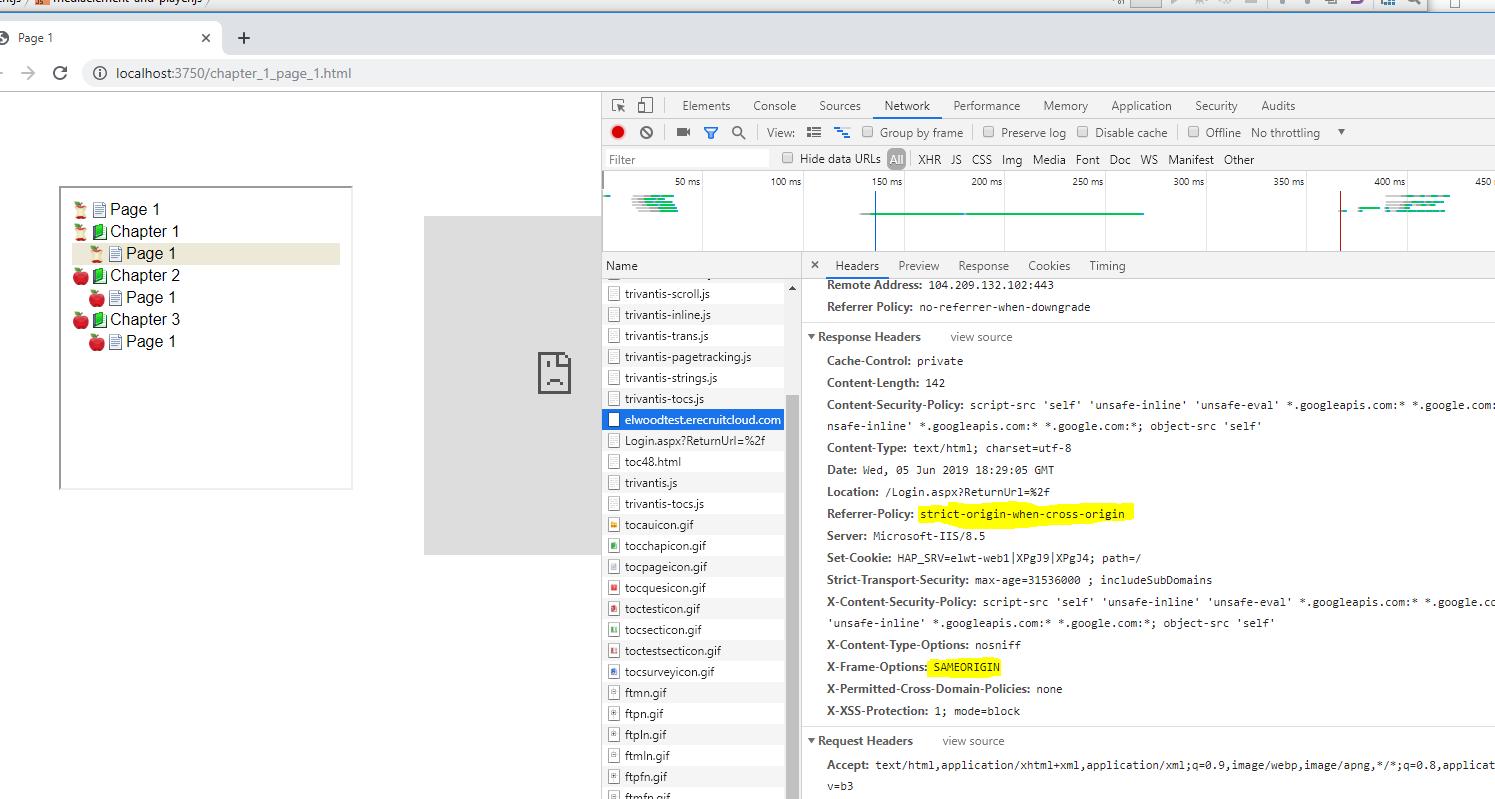Toggle capture screenshots camera icon
Screen dimensions: 1495x799
pyautogui.click(x=684, y=132)
